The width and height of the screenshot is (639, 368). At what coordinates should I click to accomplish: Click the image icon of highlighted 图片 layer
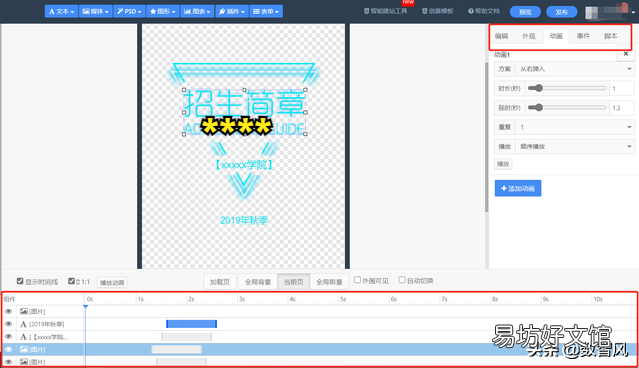(x=24, y=349)
